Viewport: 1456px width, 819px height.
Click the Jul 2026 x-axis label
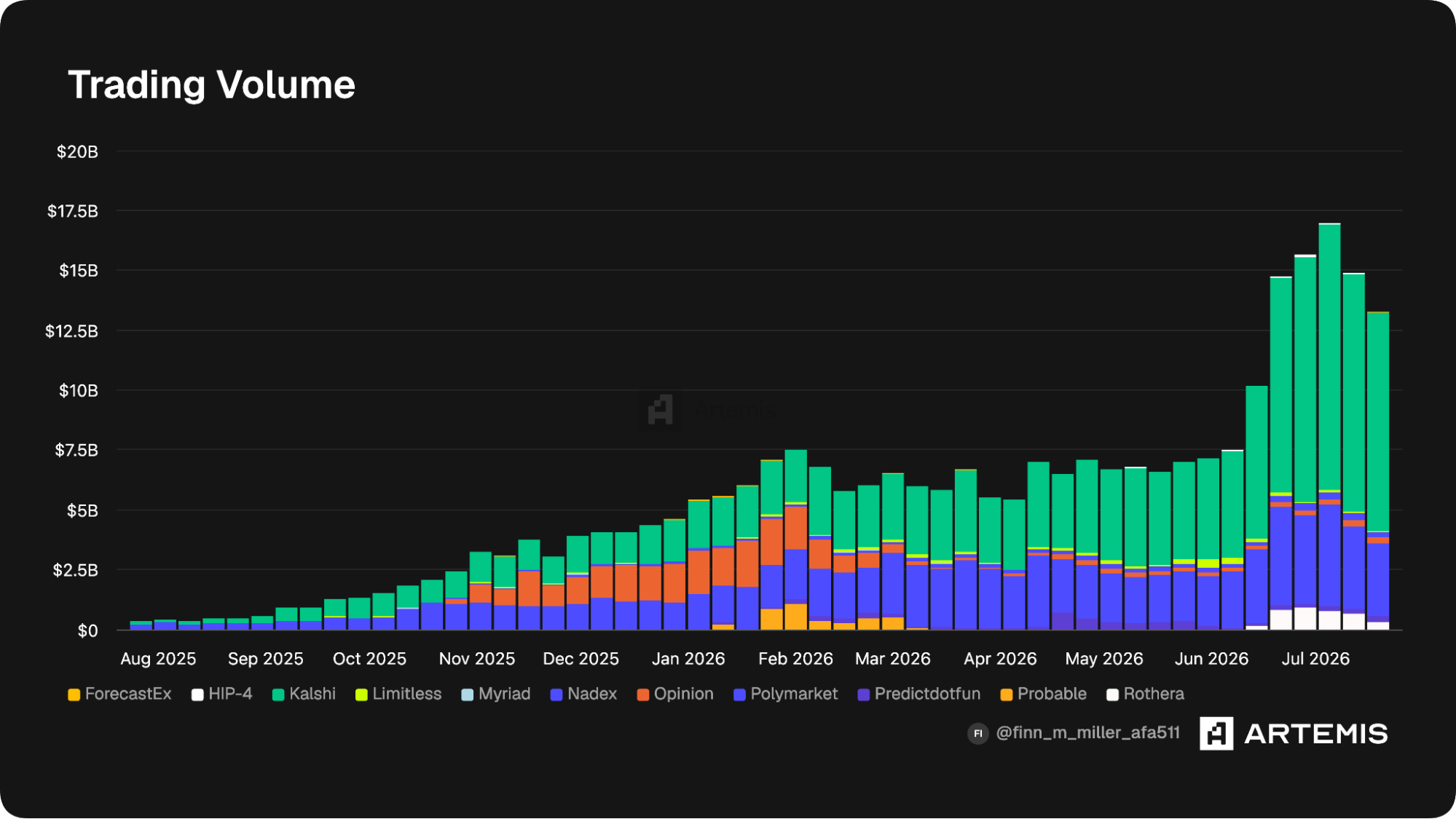pyautogui.click(x=1315, y=659)
